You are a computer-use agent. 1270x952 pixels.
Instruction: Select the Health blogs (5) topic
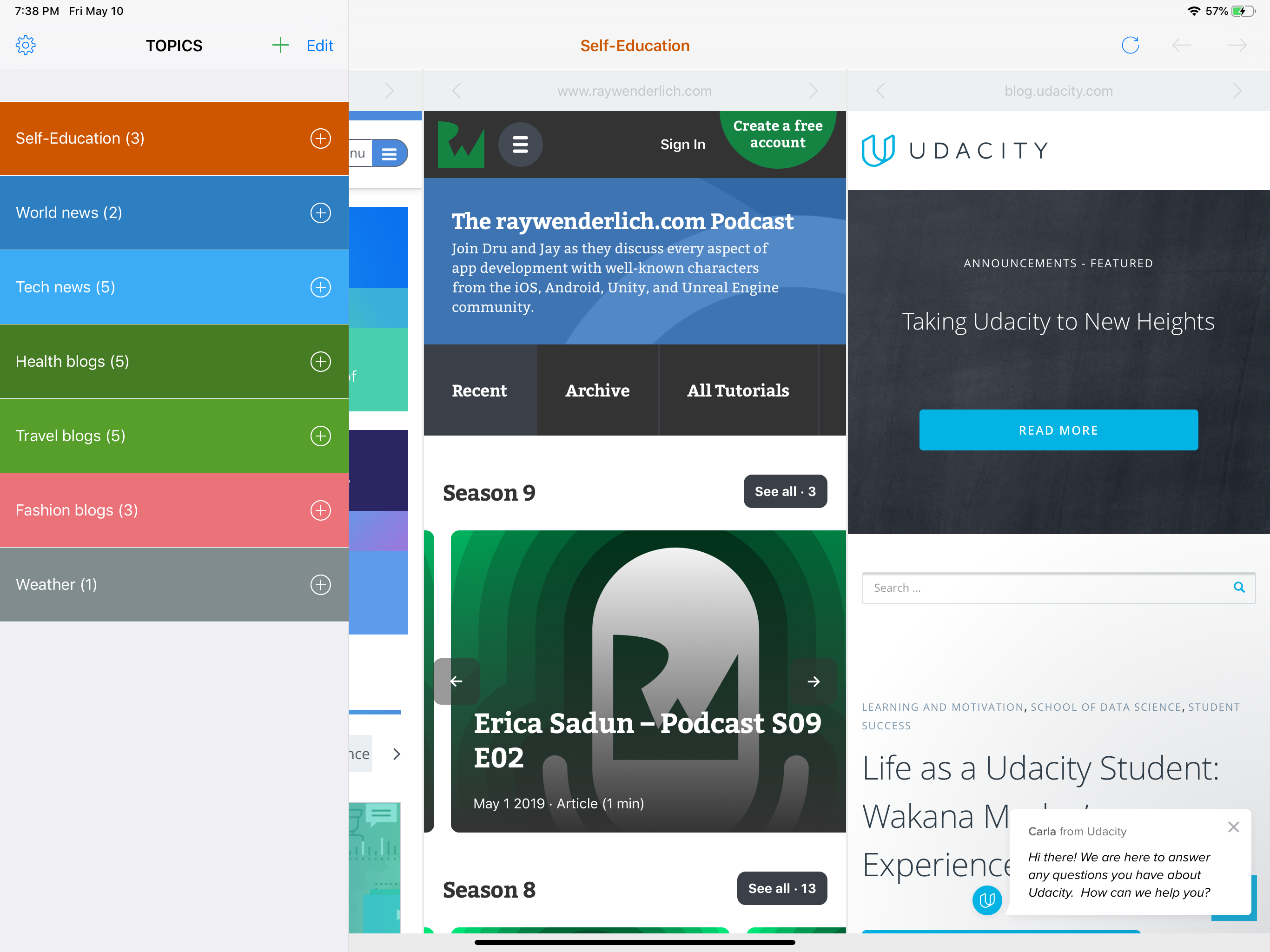click(x=174, y=361)
